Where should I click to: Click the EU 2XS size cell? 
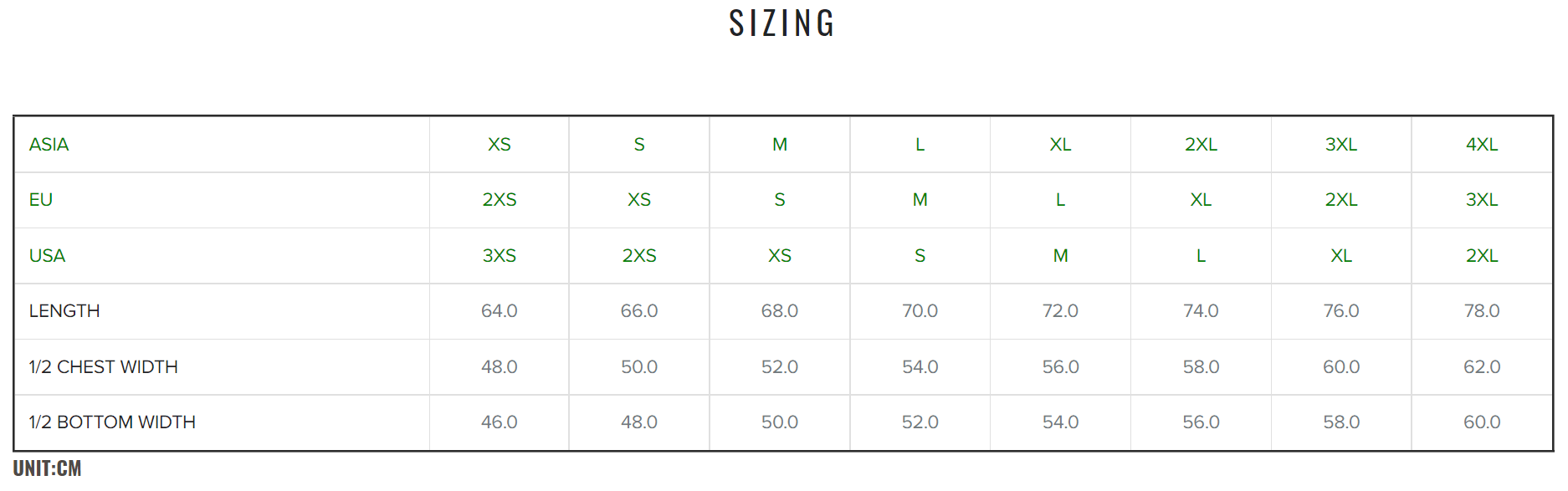[500, 200]
